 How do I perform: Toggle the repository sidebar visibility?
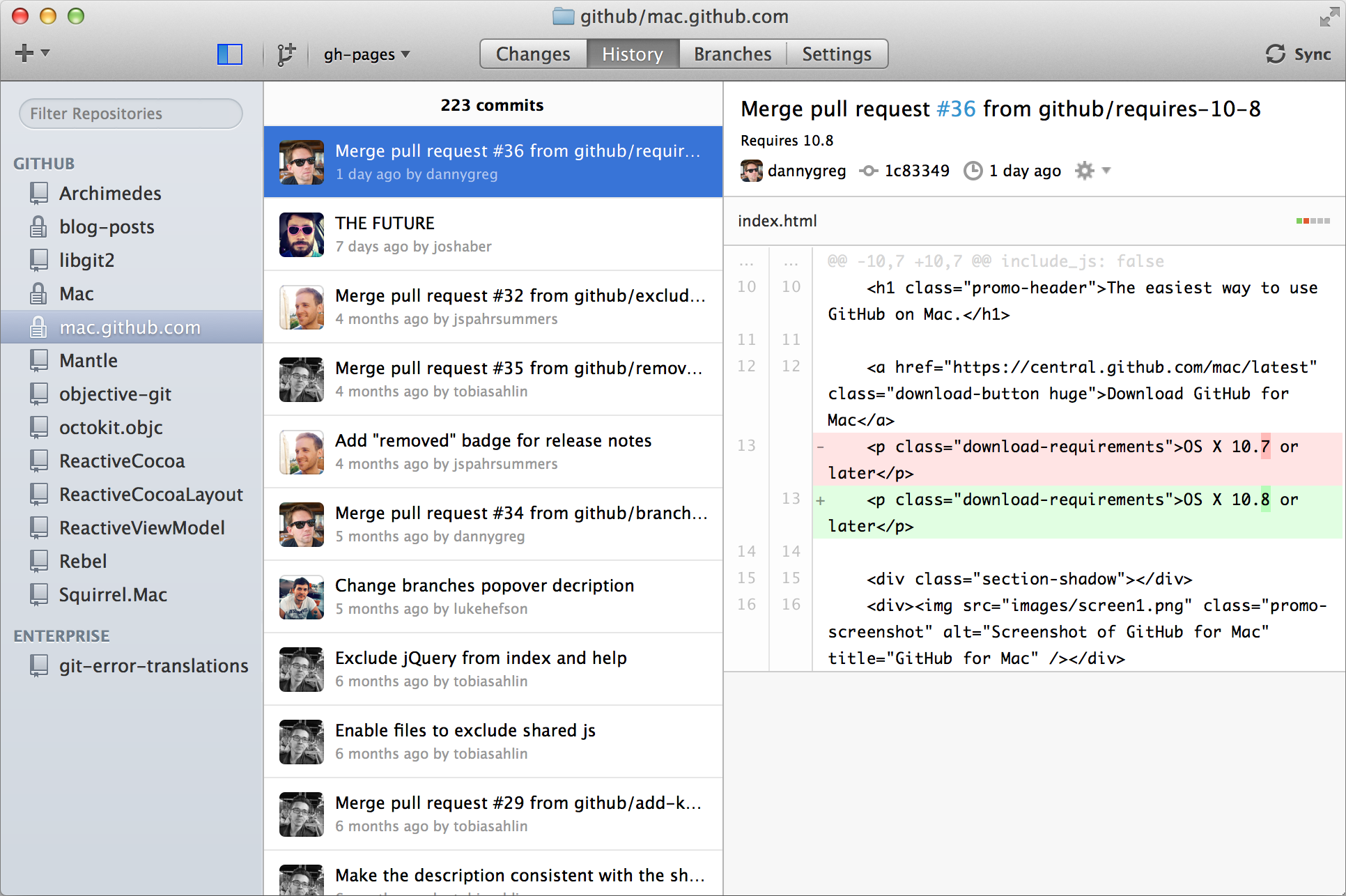pos(230,54)
